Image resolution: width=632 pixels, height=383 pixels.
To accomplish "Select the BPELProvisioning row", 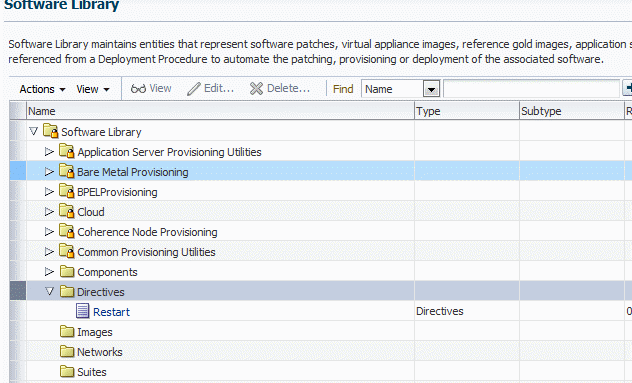I will 321,191.
